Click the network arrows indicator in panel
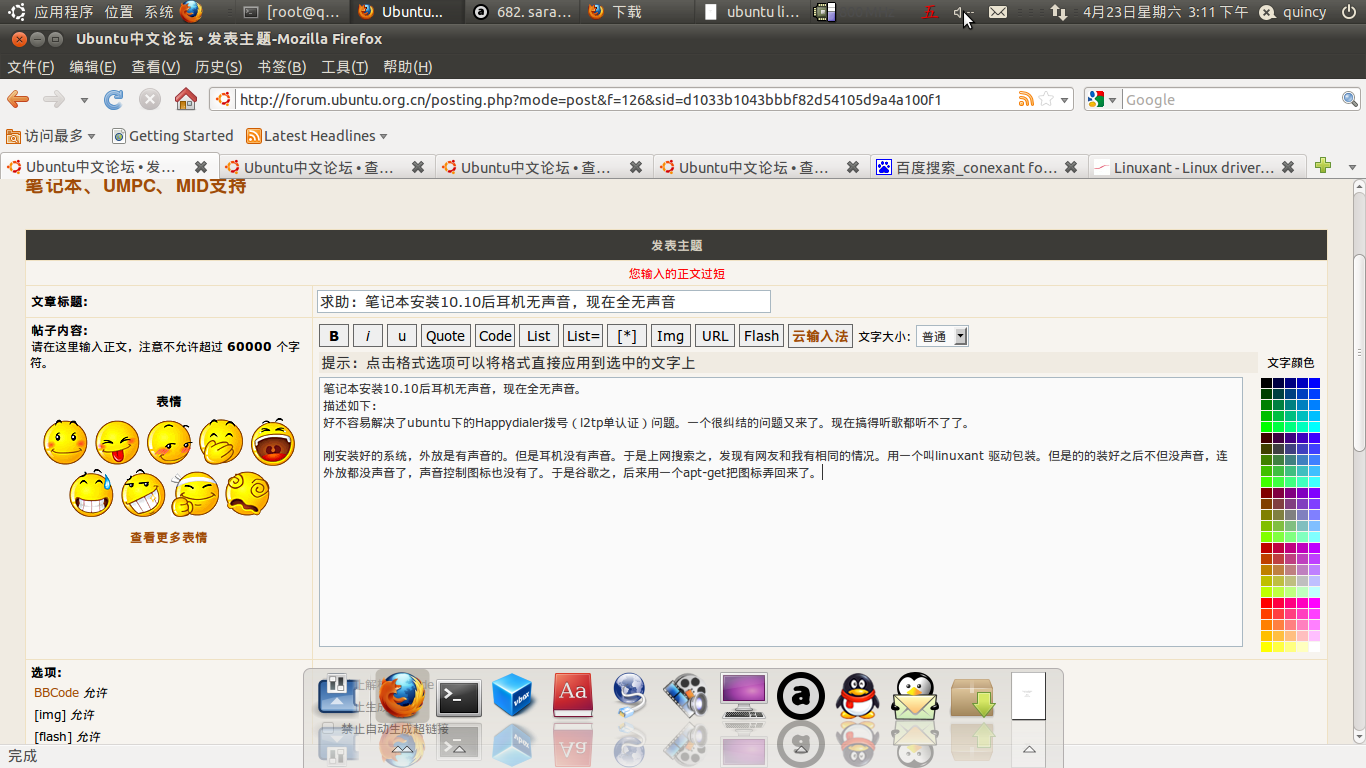This screenshot has height=768, width=1366. [1058, 12]
